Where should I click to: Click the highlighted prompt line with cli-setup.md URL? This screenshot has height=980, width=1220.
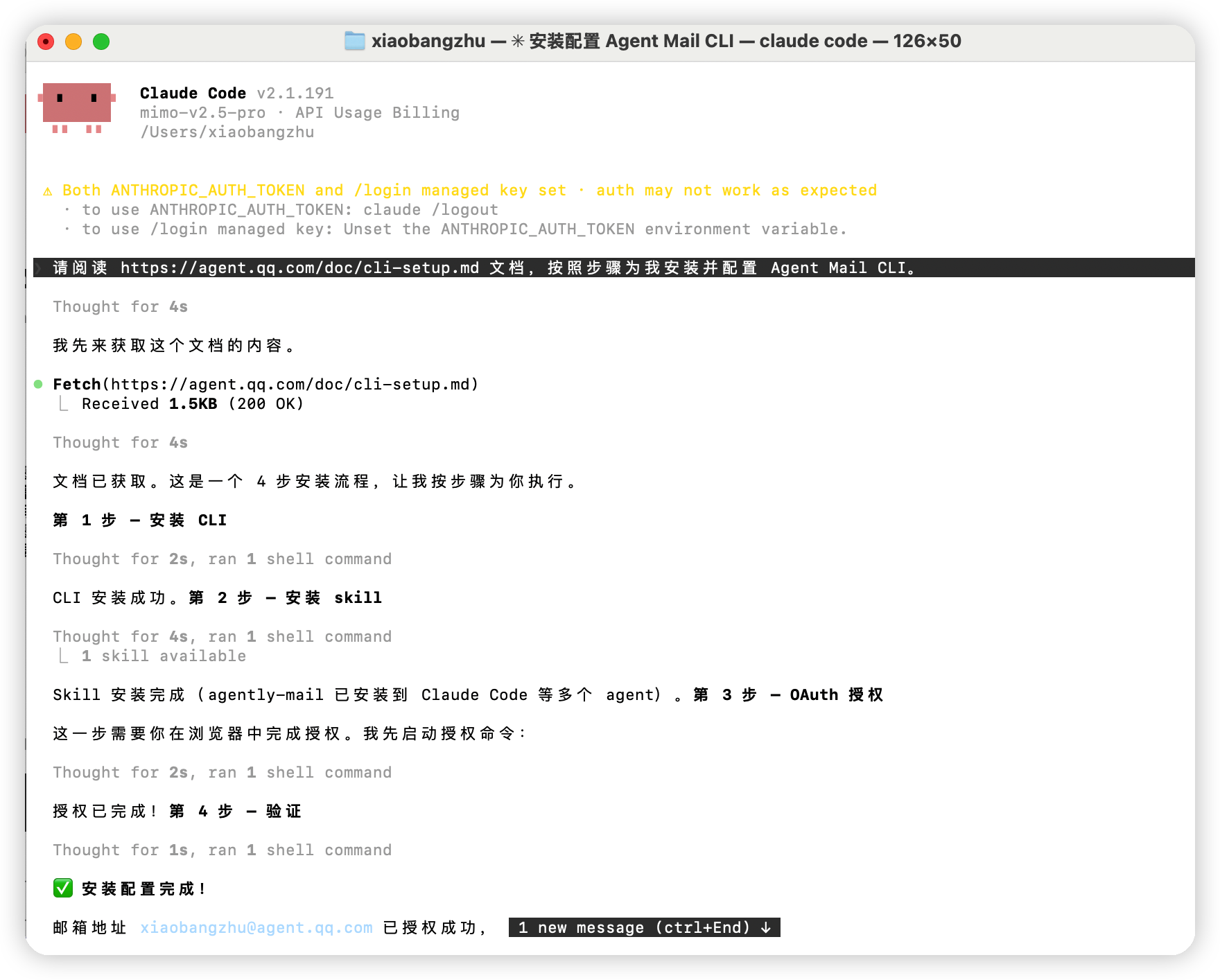tap(614, 268)
